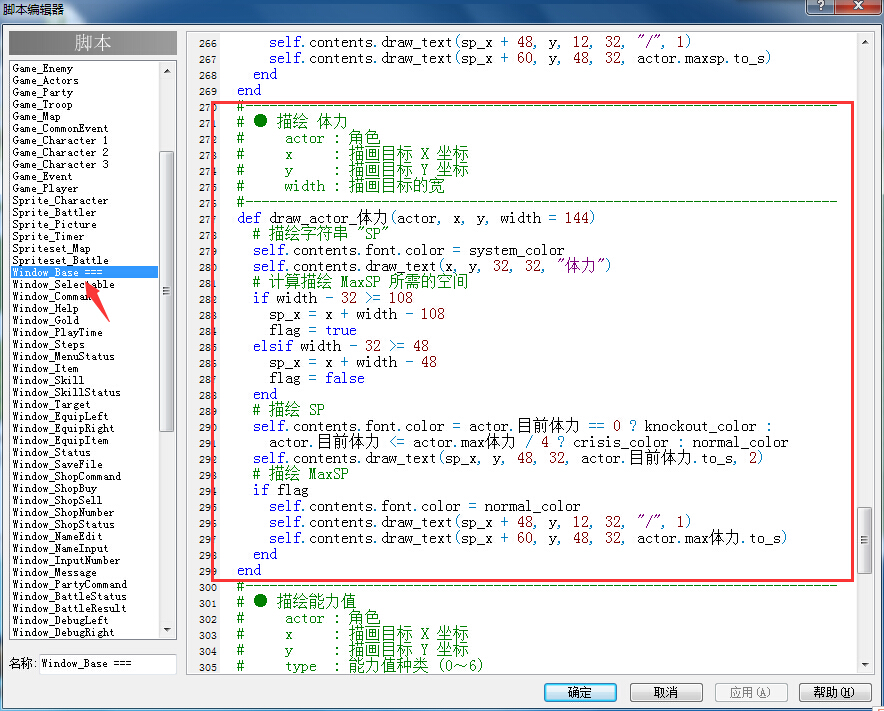Open the Game_Player script
884x711 pixels.
(46, 188)
